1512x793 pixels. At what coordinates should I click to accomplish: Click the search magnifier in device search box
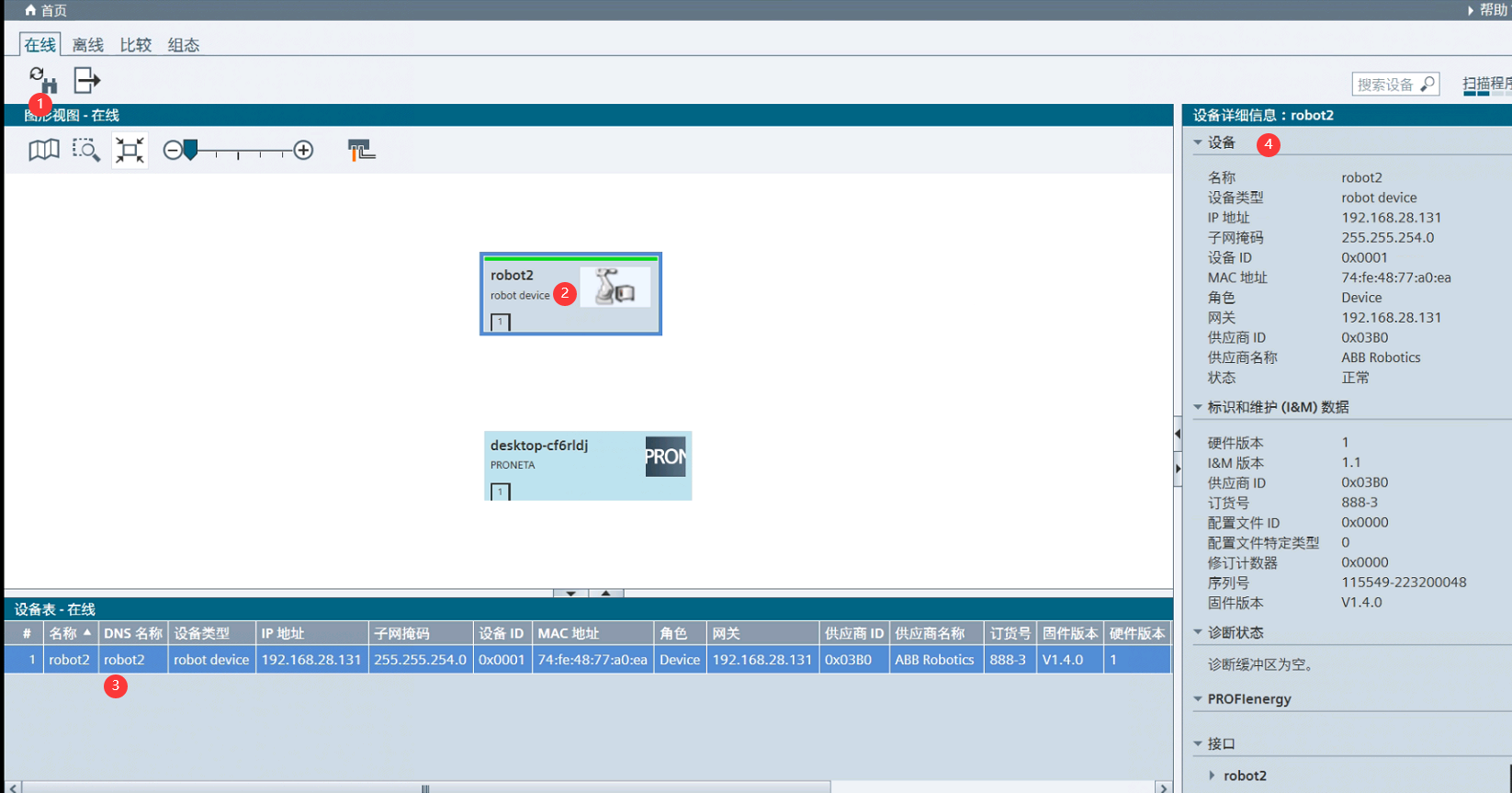coord(1427,85)
